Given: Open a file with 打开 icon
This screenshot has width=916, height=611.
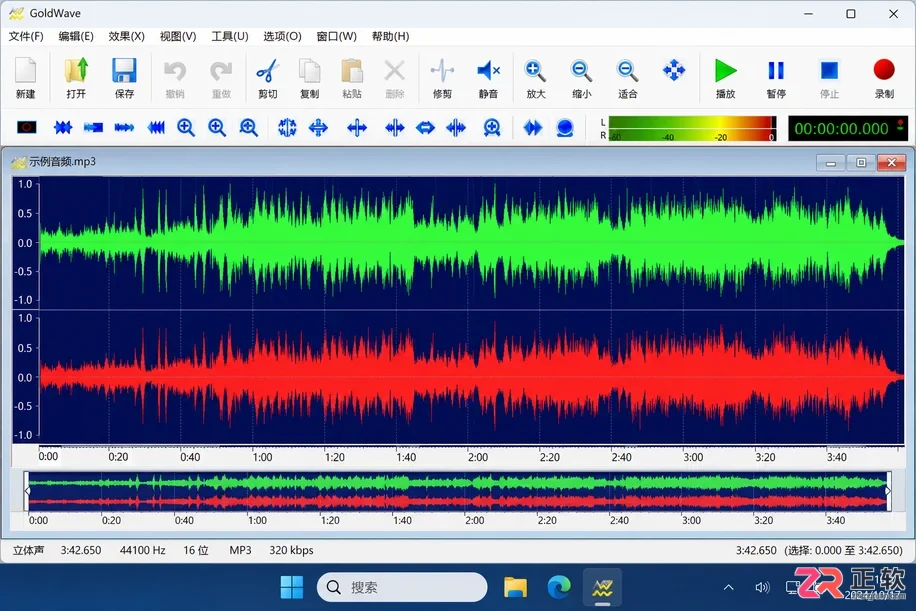Looking at the screenshot, I should click(x=76, y=78).
